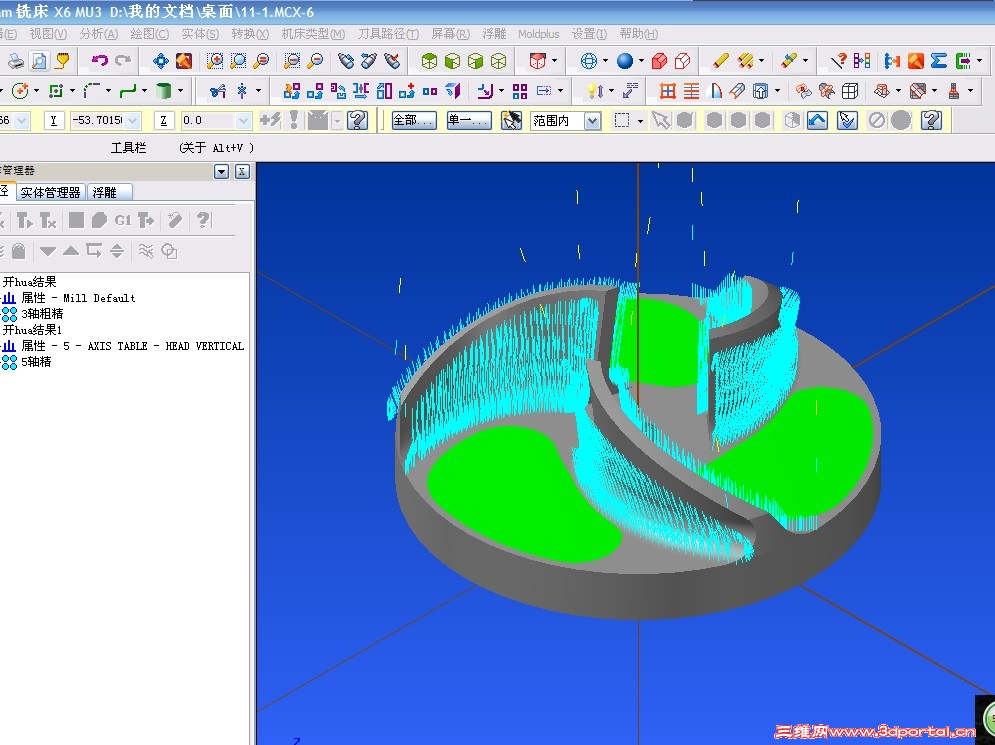This screenshot has height=745, width=995.
Task: Click the orange Repaint screen icon
Action: 184,61
